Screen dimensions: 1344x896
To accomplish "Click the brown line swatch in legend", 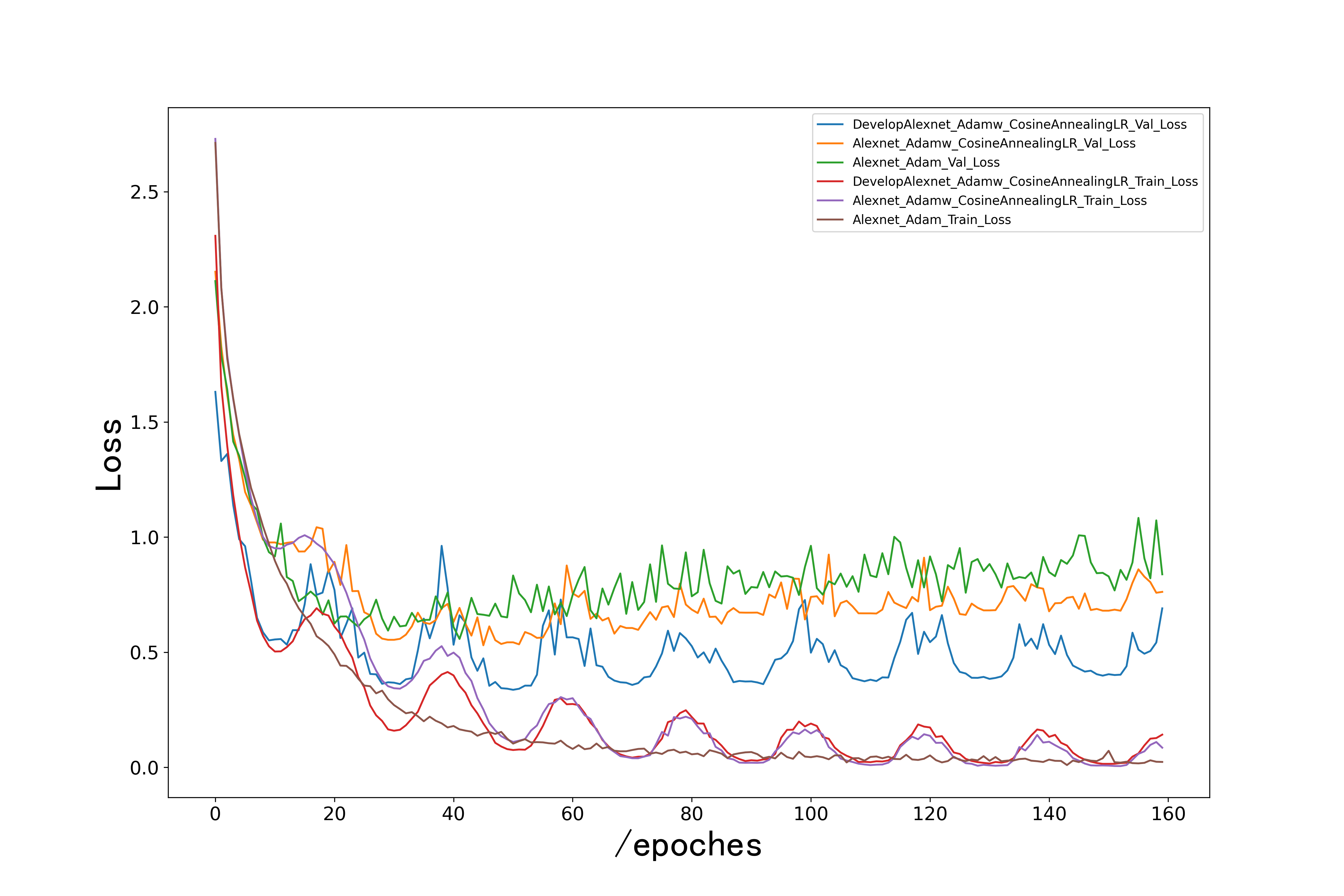I will pos(830,220).
